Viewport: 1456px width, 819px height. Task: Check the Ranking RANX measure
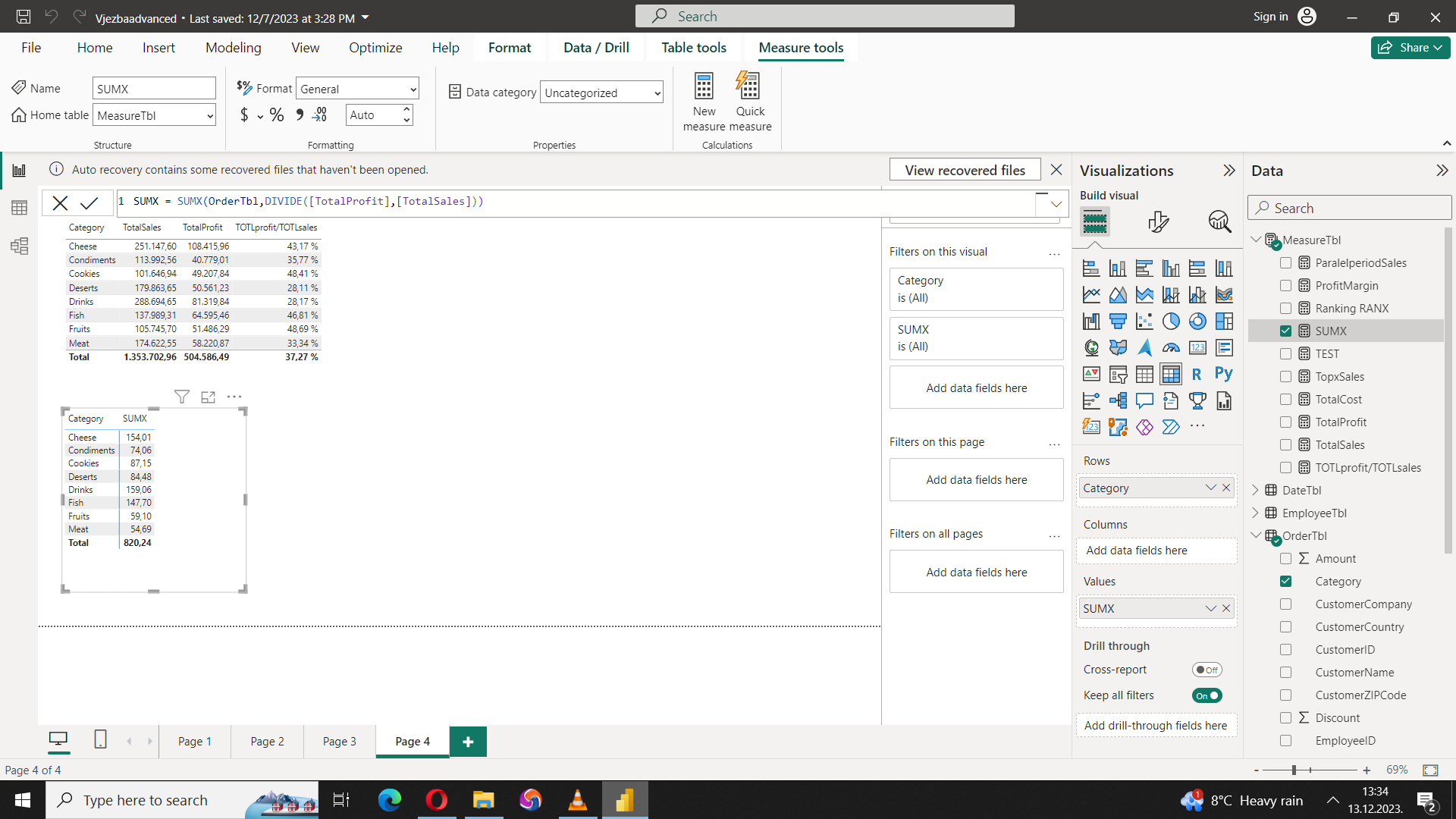click(1285, 309)
